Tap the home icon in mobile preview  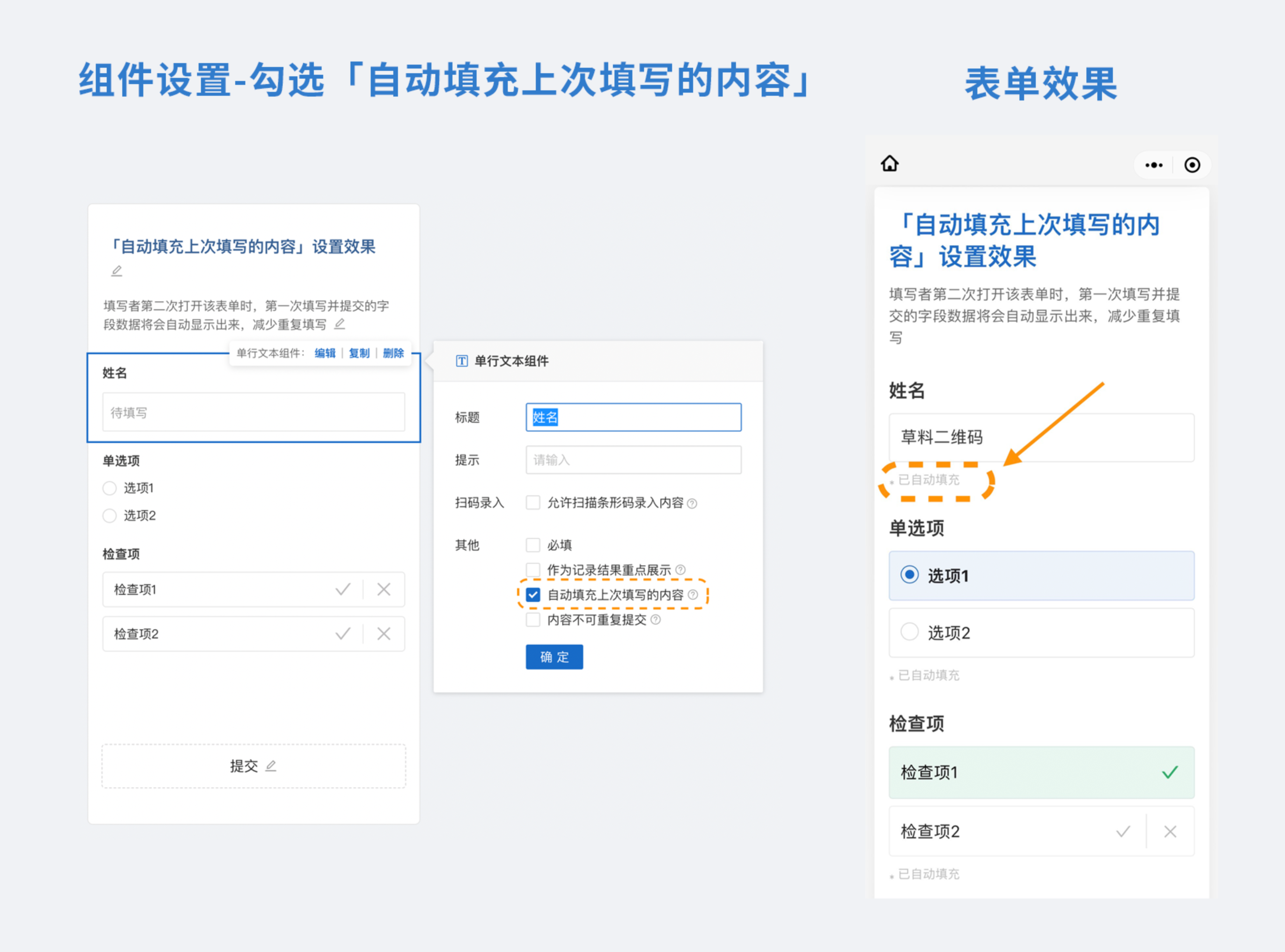point(890,164)
